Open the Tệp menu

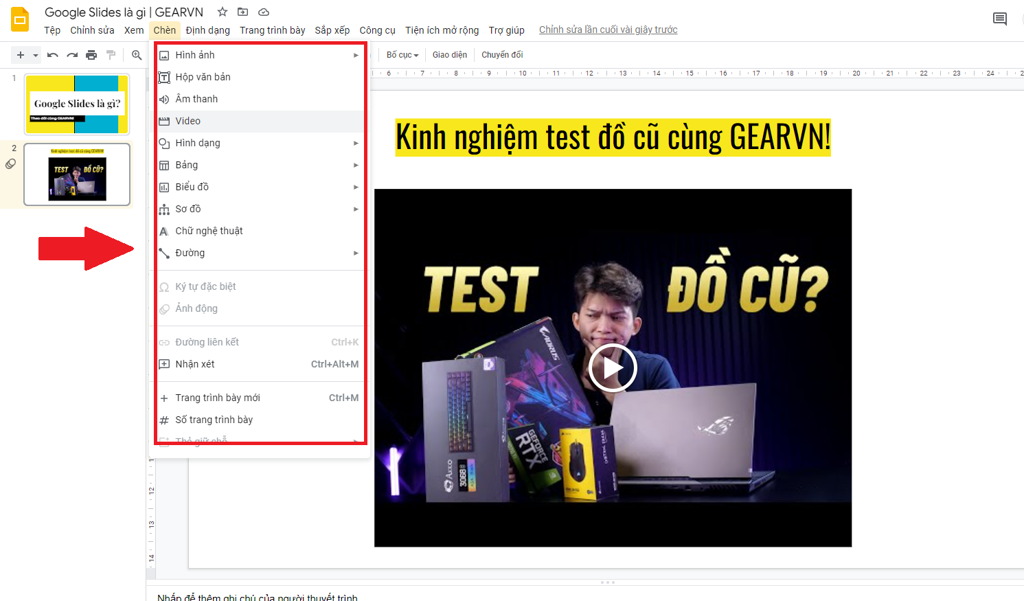(52, 30)
